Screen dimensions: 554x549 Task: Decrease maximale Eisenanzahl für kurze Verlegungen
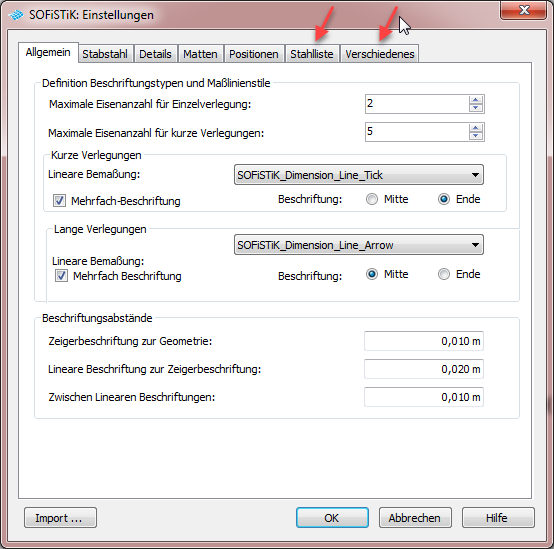tap(476, 136)
